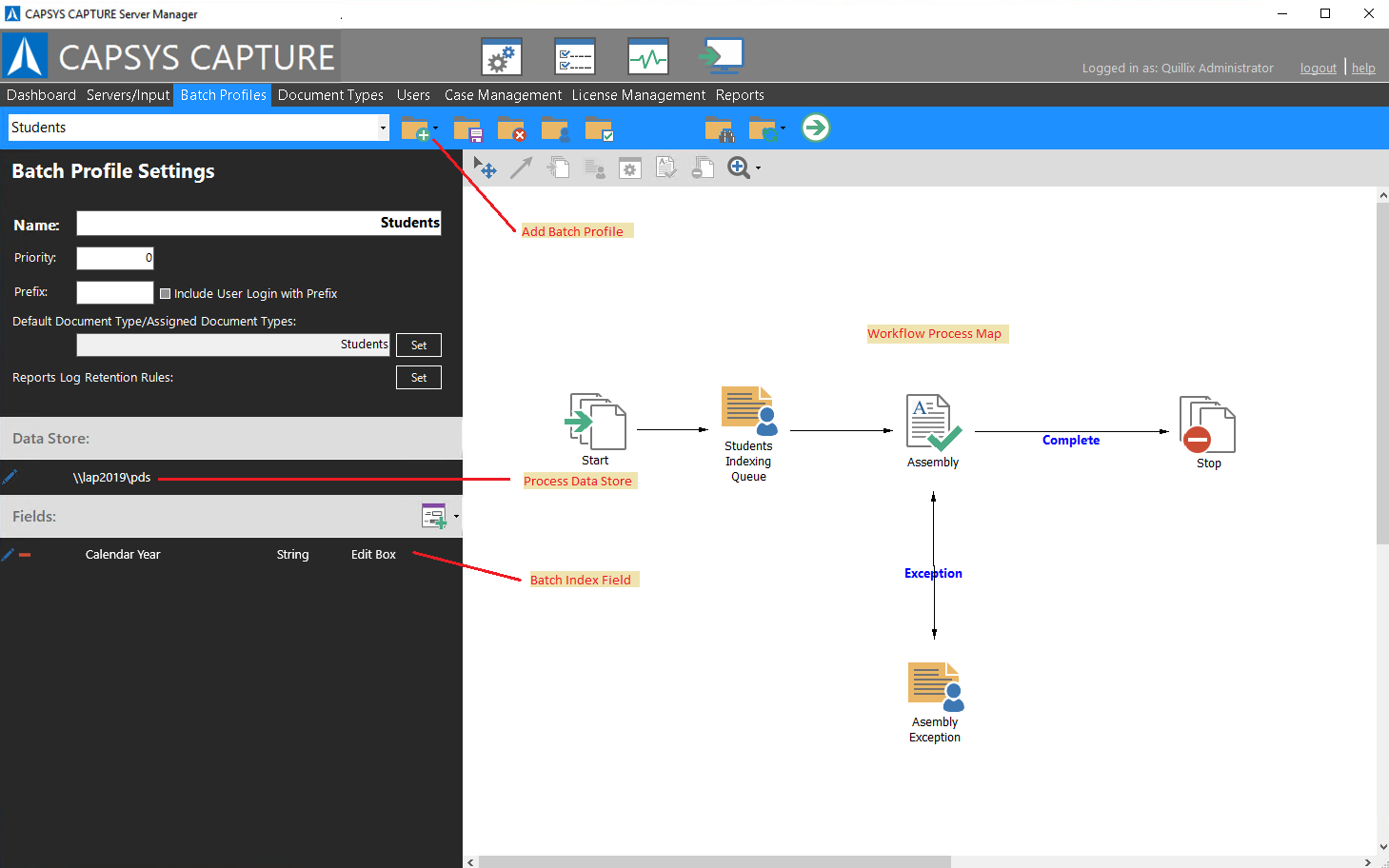The image size is (1389, 868).
Task: Open the checklist window icon in header
Action: tap(575, 56)
